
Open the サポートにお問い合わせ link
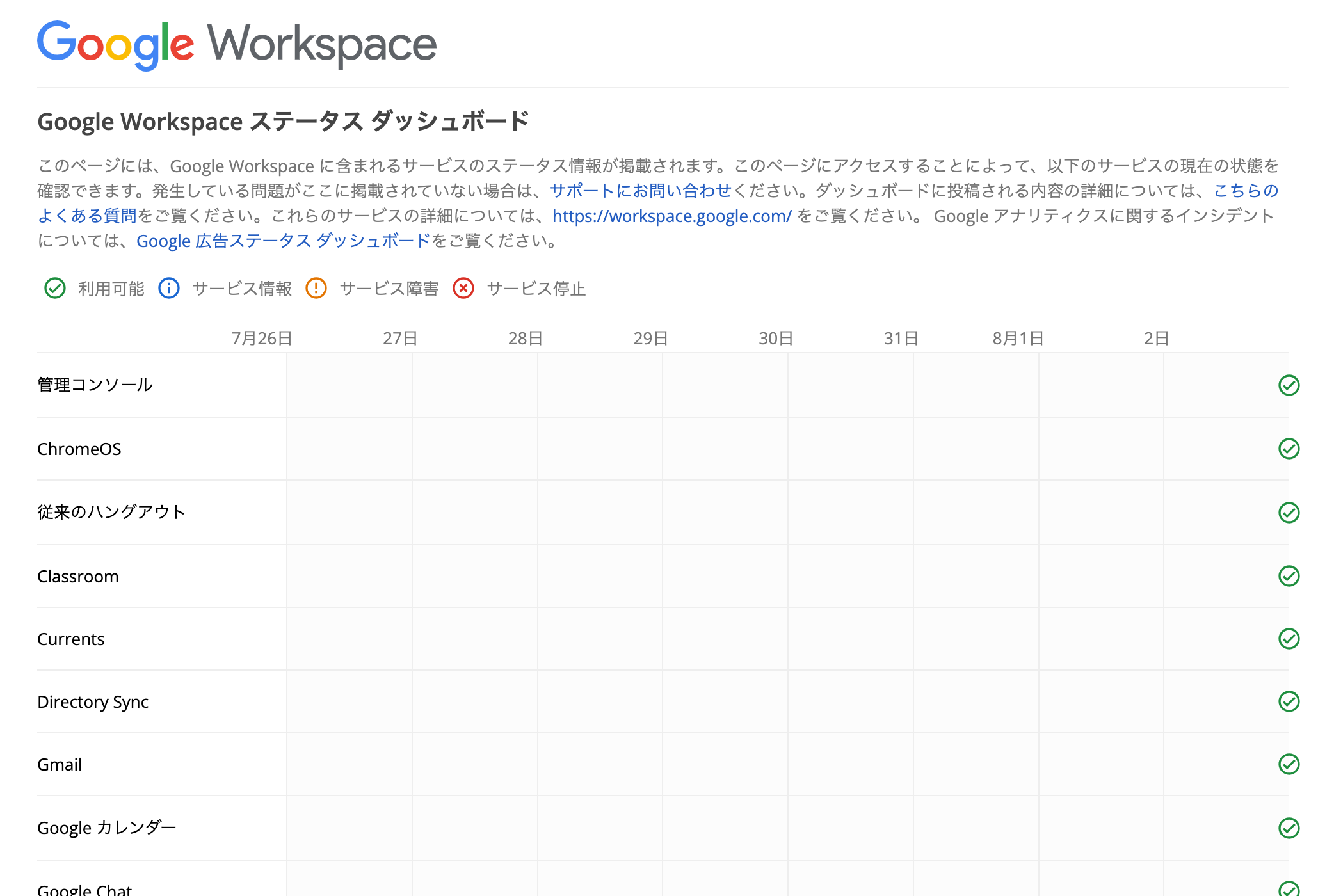tap(641, 191)
